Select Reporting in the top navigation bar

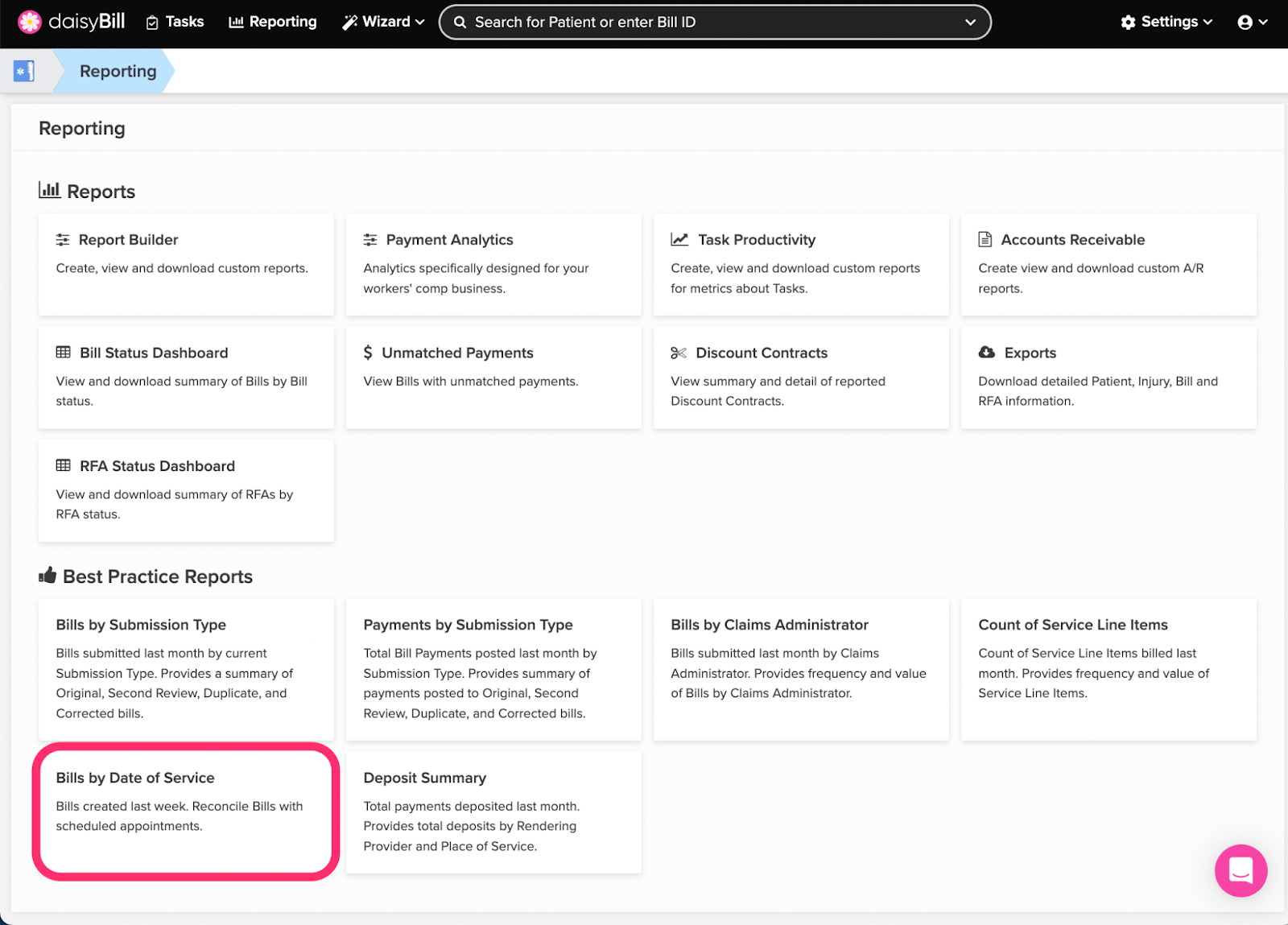(273, 22)
